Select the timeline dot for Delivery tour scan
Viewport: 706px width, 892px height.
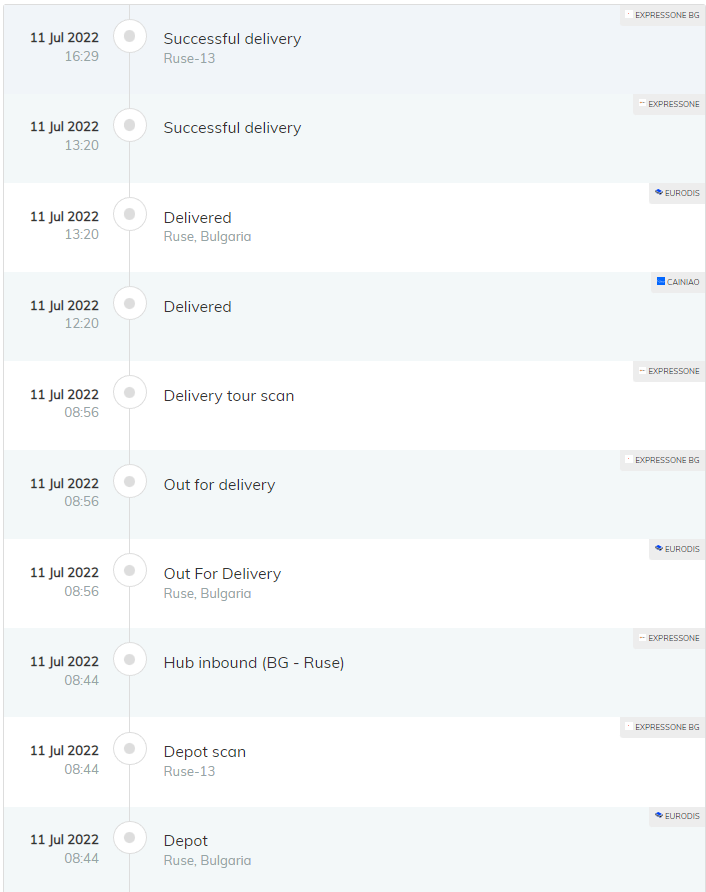click(x=130, y=393)
